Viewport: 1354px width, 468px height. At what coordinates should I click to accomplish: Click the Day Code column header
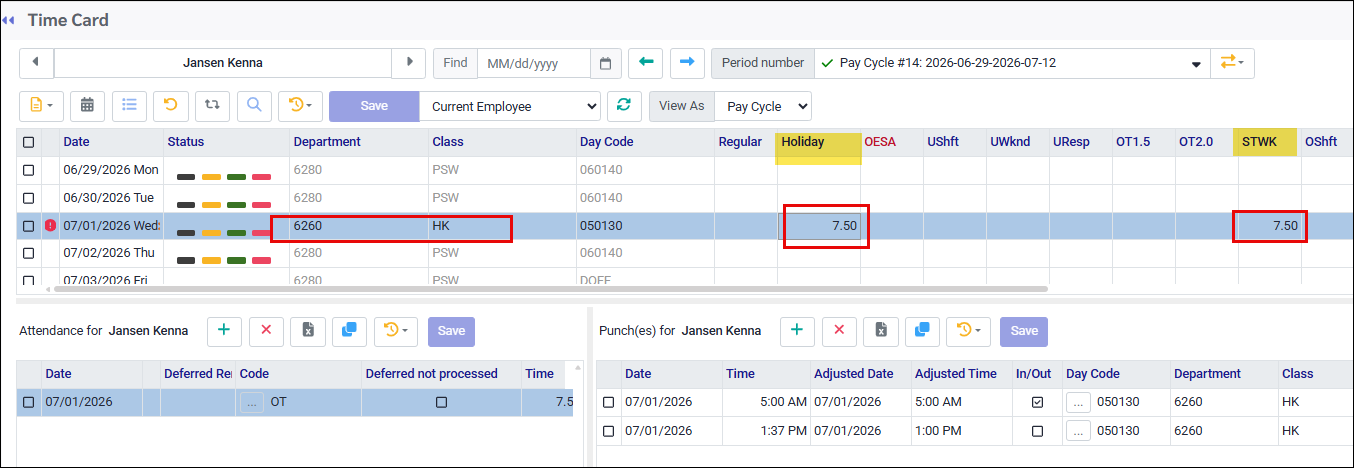644,142
